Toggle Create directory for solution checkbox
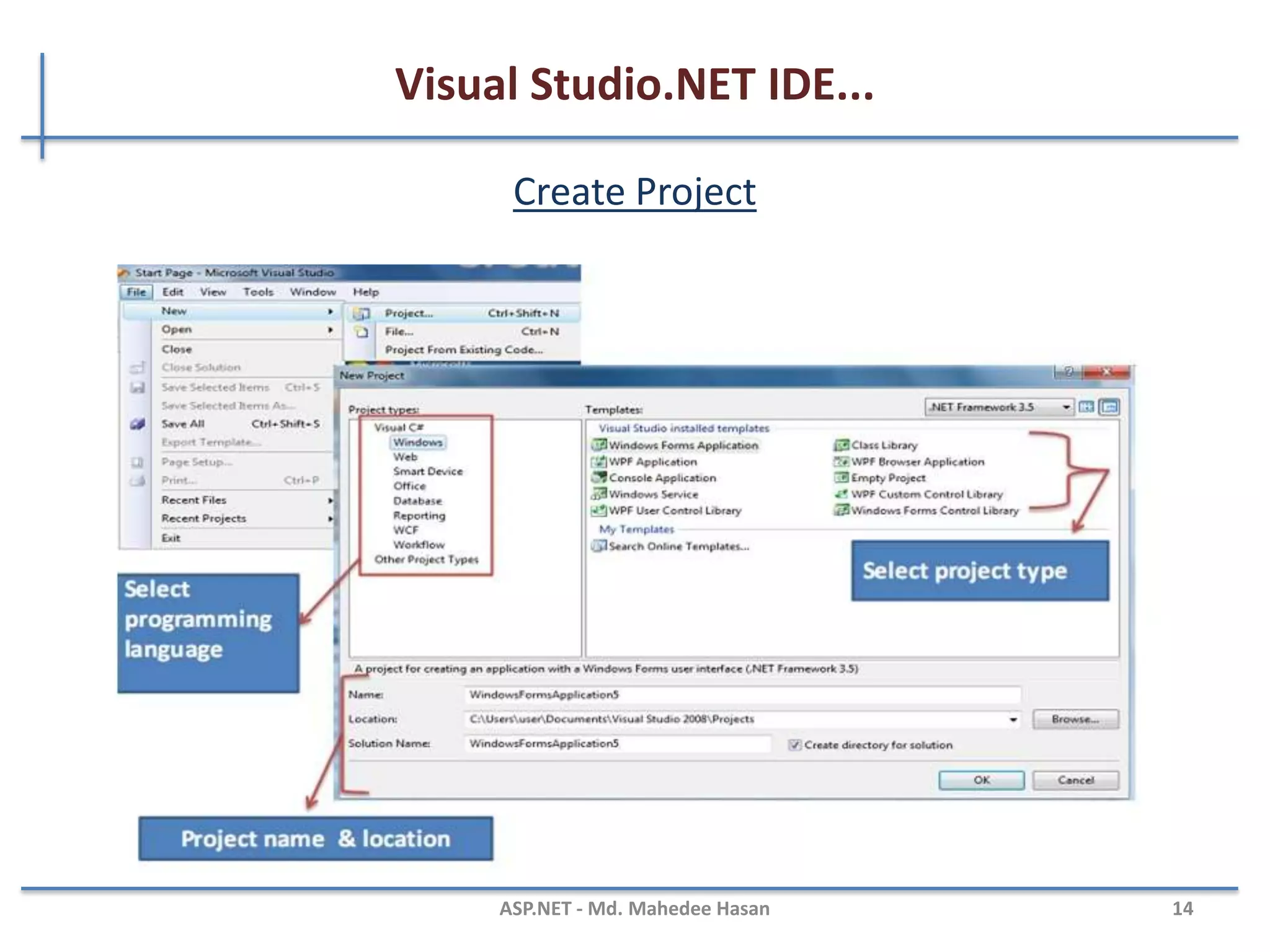 pyautogui.click(x=794, y=745)
